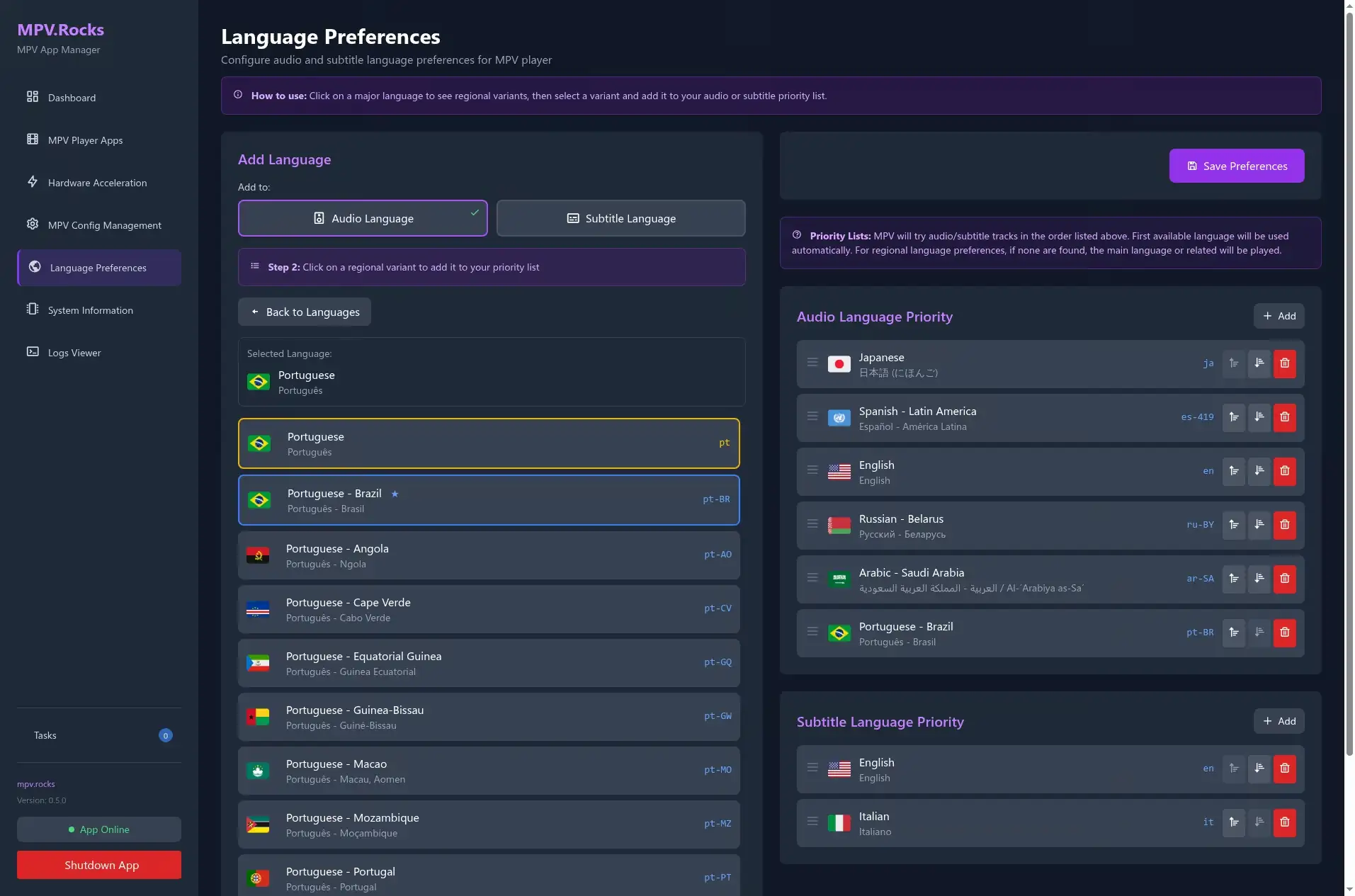Viewport: 1355px width, 896px height.
Task: Click the drag handle for Portuguese - Brazil audio entry
Action: tap(812, 632)
